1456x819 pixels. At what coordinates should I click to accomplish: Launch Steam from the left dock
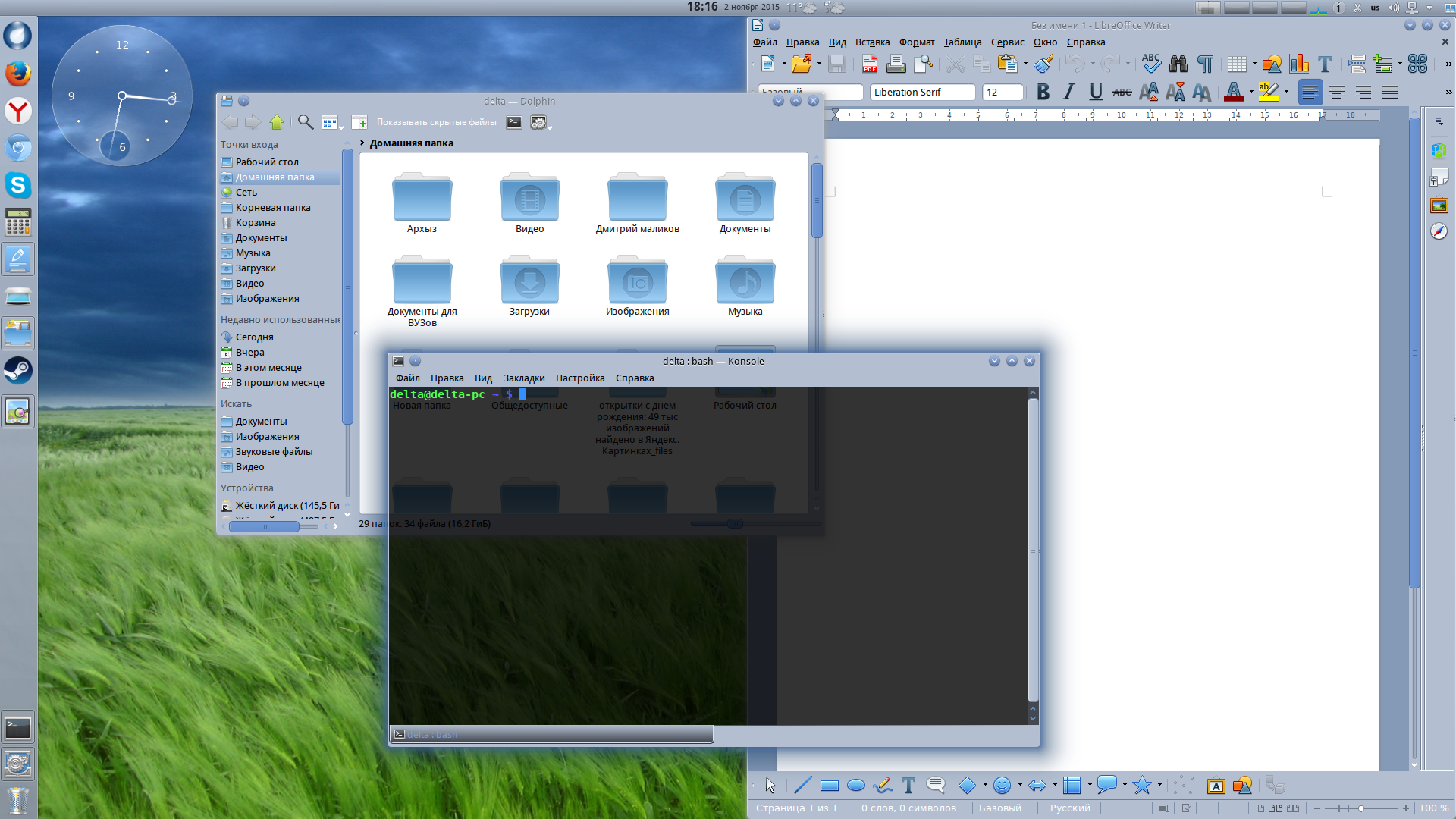pos(17,371)
